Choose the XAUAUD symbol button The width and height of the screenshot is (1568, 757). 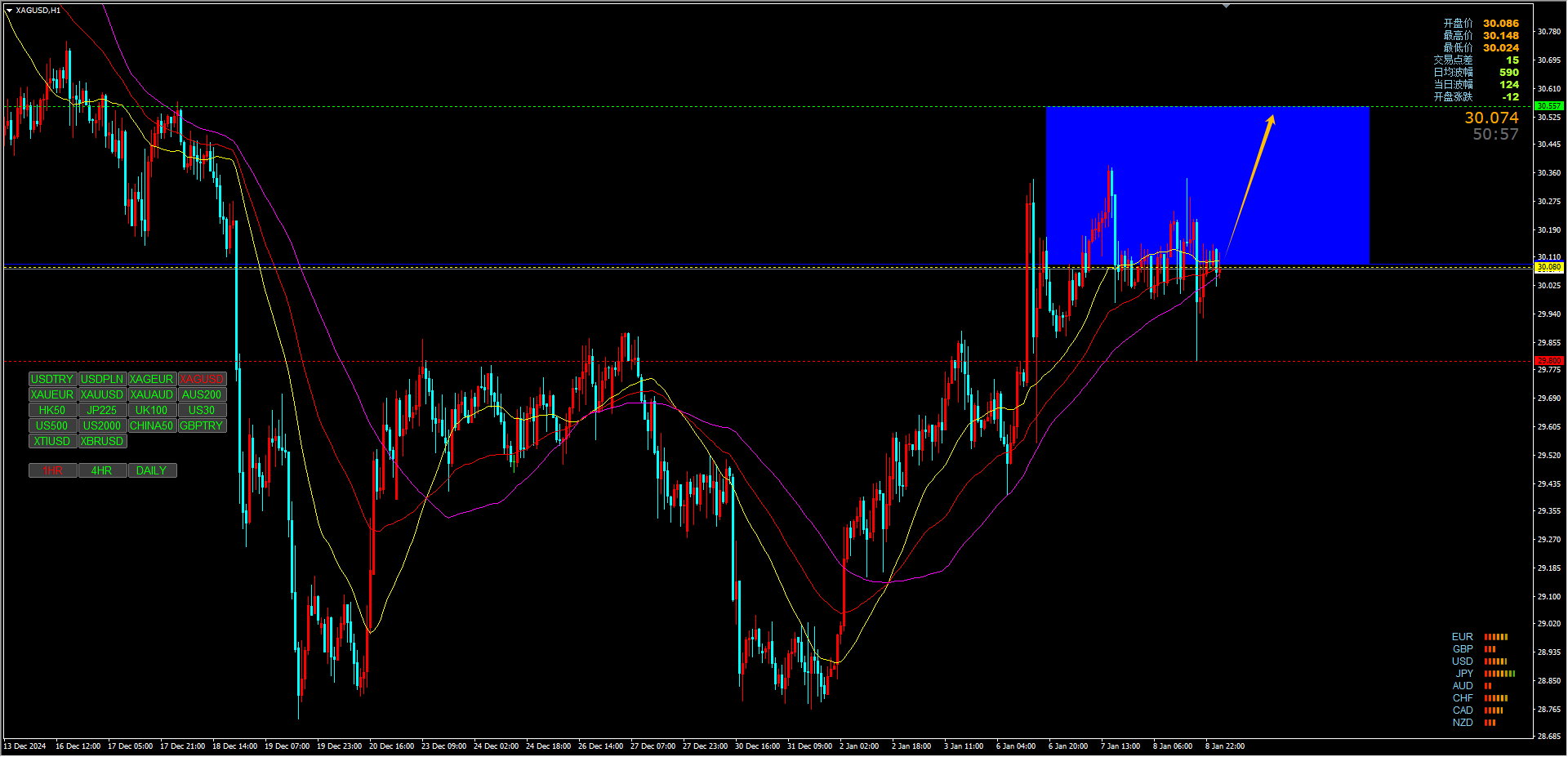tap(152, 395)
